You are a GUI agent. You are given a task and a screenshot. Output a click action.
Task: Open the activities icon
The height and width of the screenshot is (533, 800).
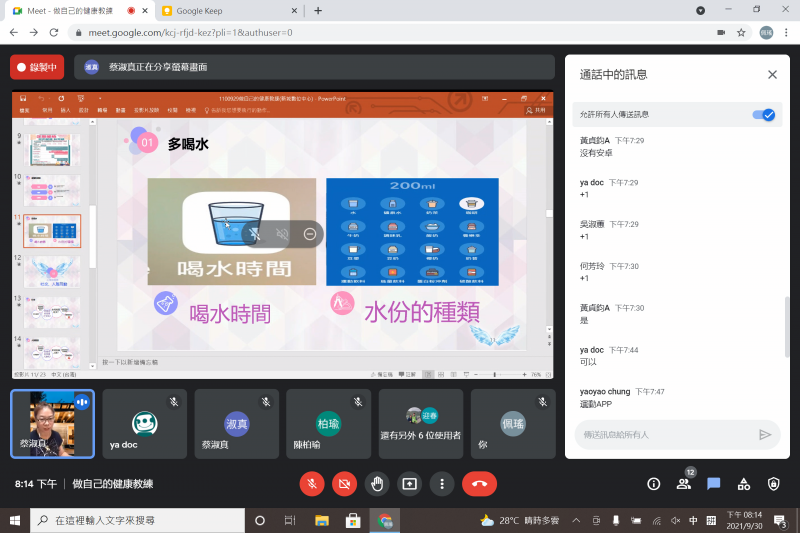pos(743,484)
